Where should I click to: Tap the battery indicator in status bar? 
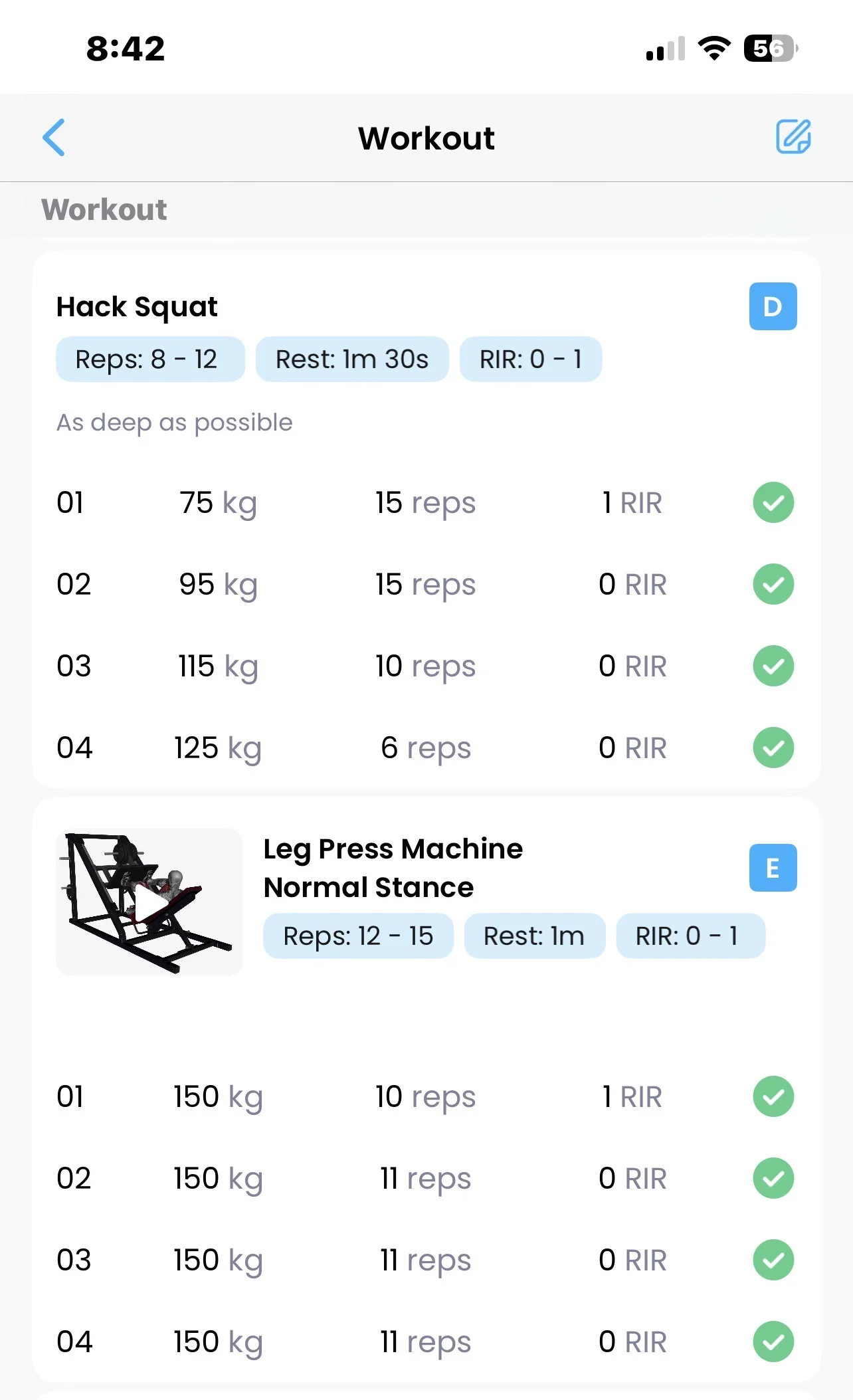[770, 49]
